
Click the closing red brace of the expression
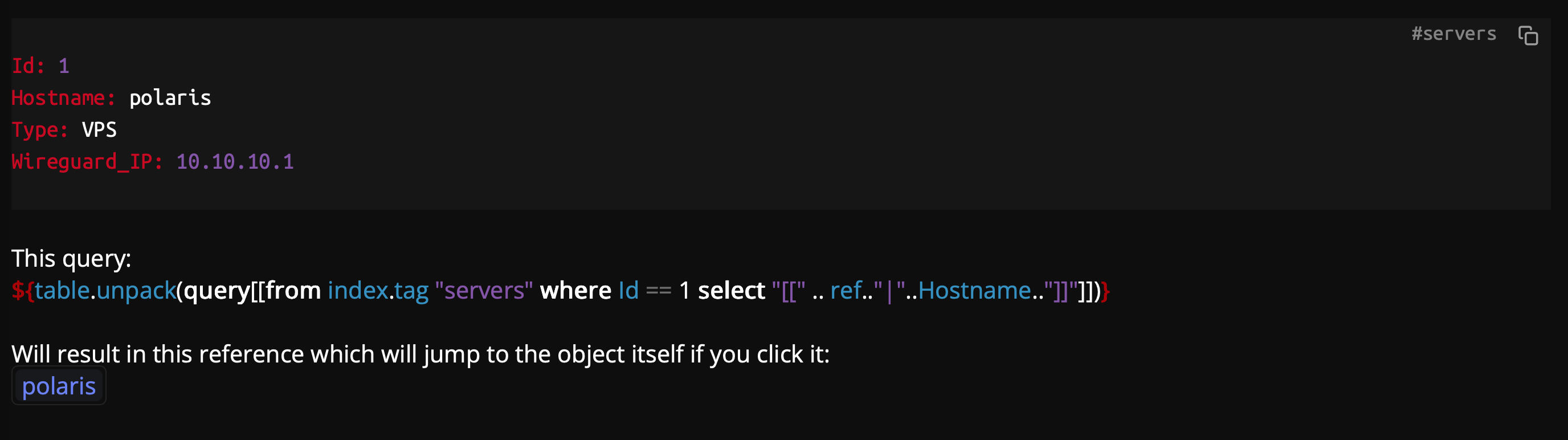click(x=1105, y=291)
